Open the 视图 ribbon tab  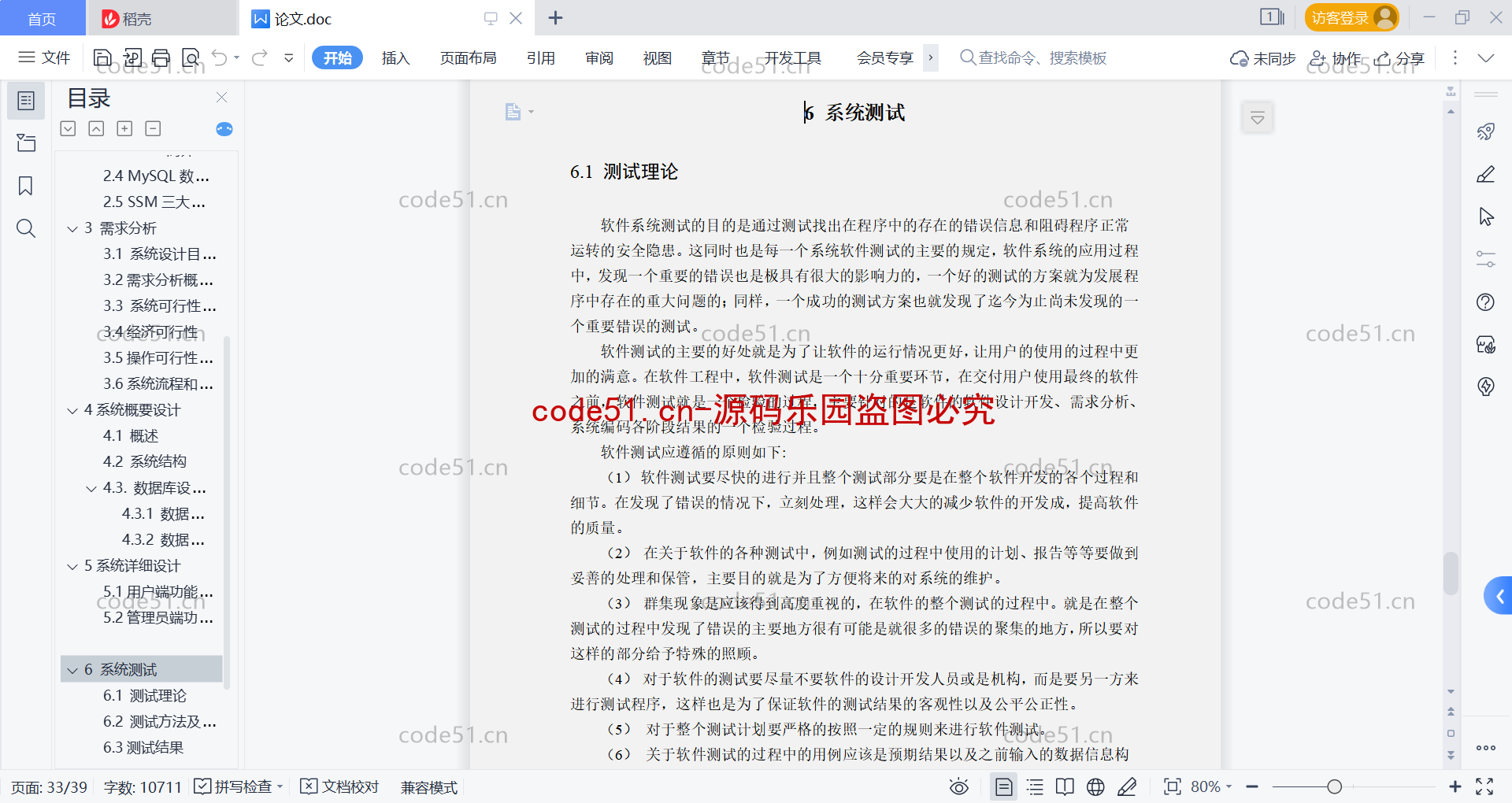point(658,57)
